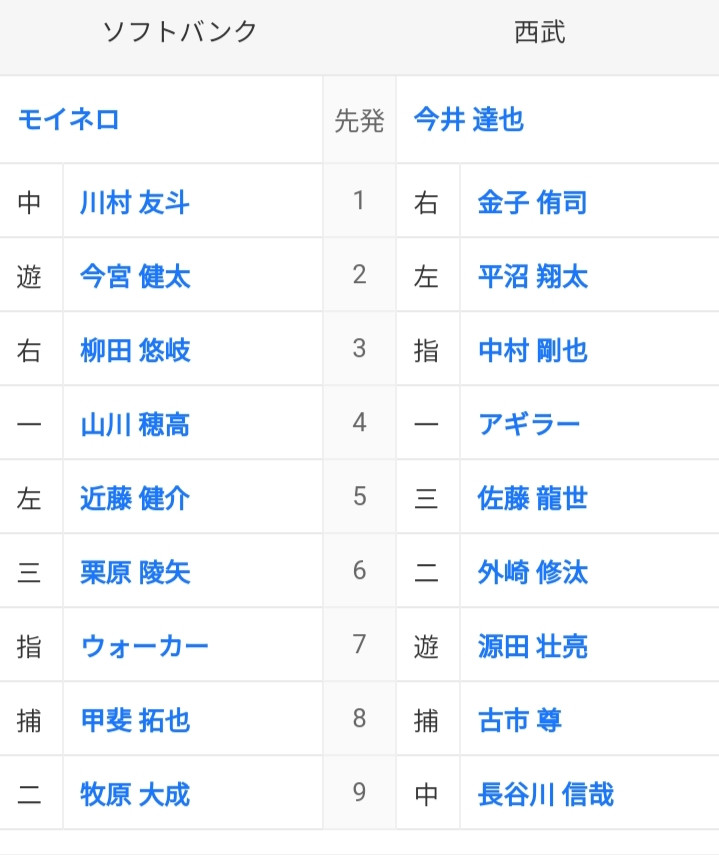Click catcher 甲斐 拓也's name
The width and height of the screenshot is (719, 855).
(135, 720)
